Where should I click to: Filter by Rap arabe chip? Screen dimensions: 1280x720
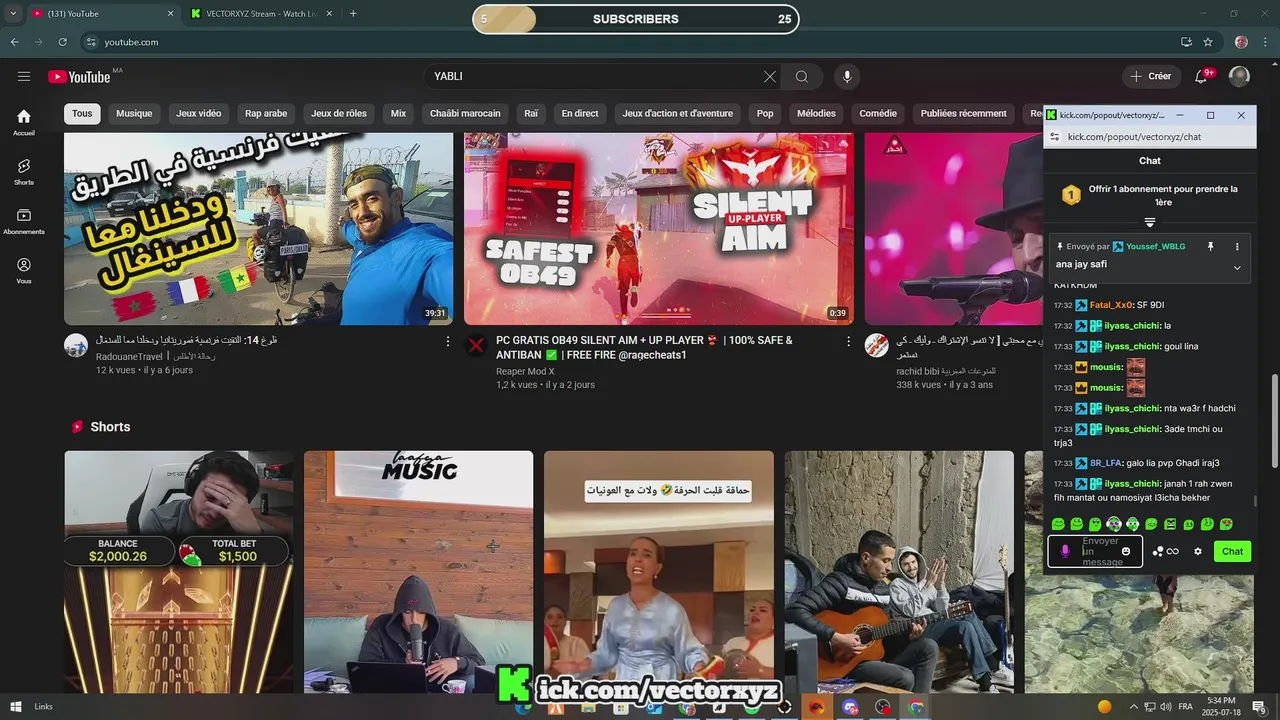click(266, 113)
